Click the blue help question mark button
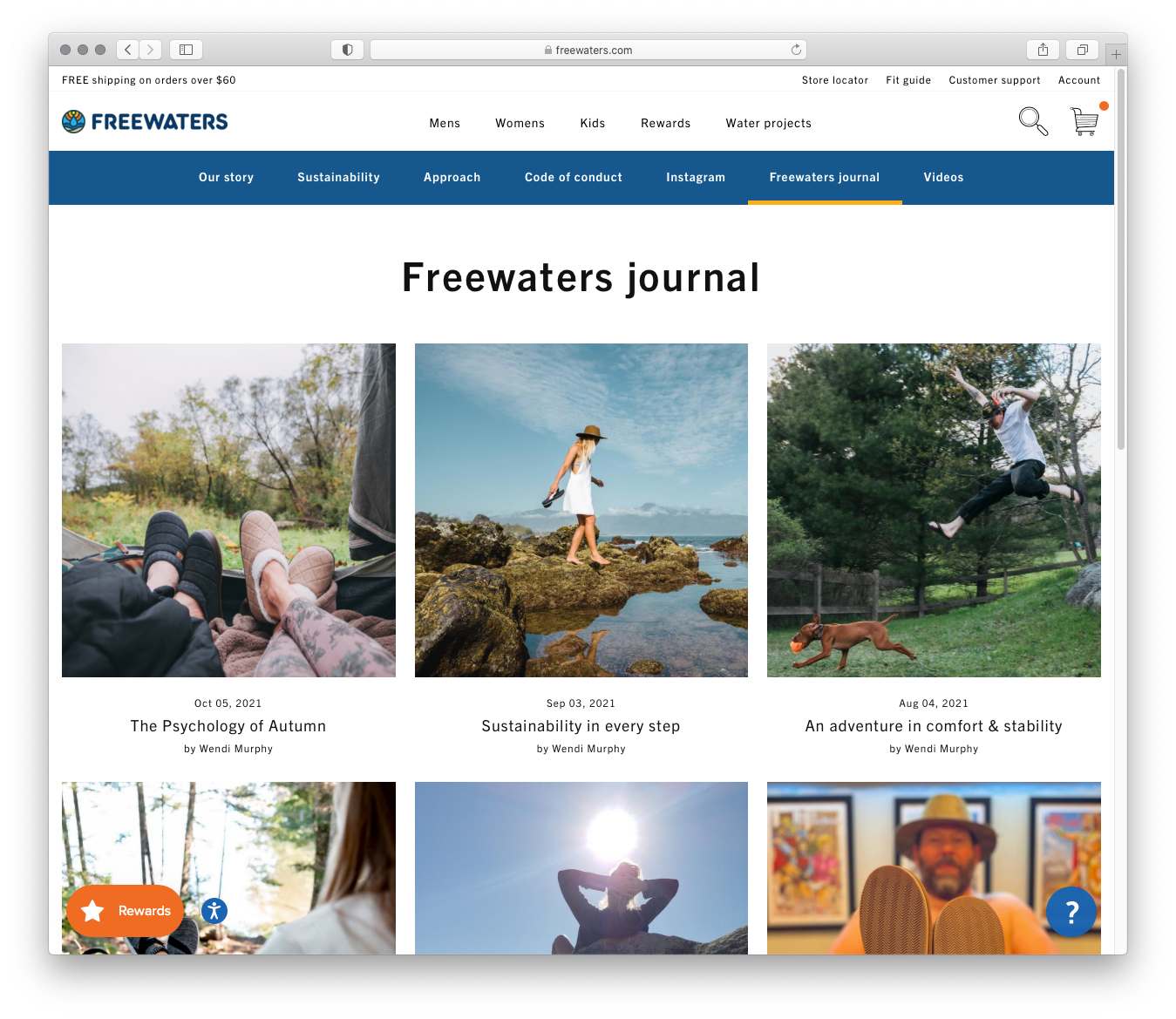This screenshot has width=1176, height=1019. (1071, 912)
